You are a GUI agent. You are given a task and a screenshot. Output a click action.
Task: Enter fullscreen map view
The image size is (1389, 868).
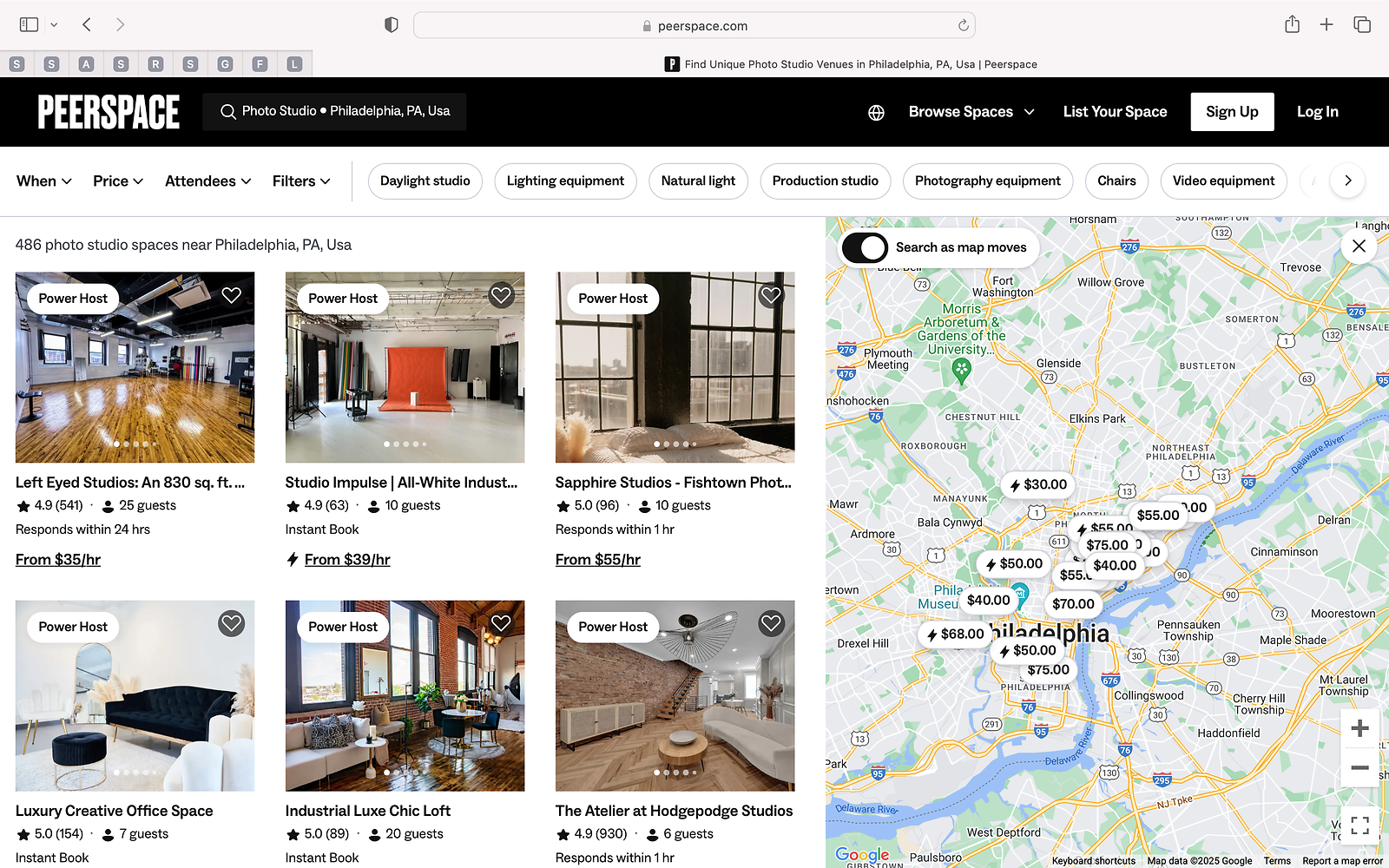(x=1359, y=825)
